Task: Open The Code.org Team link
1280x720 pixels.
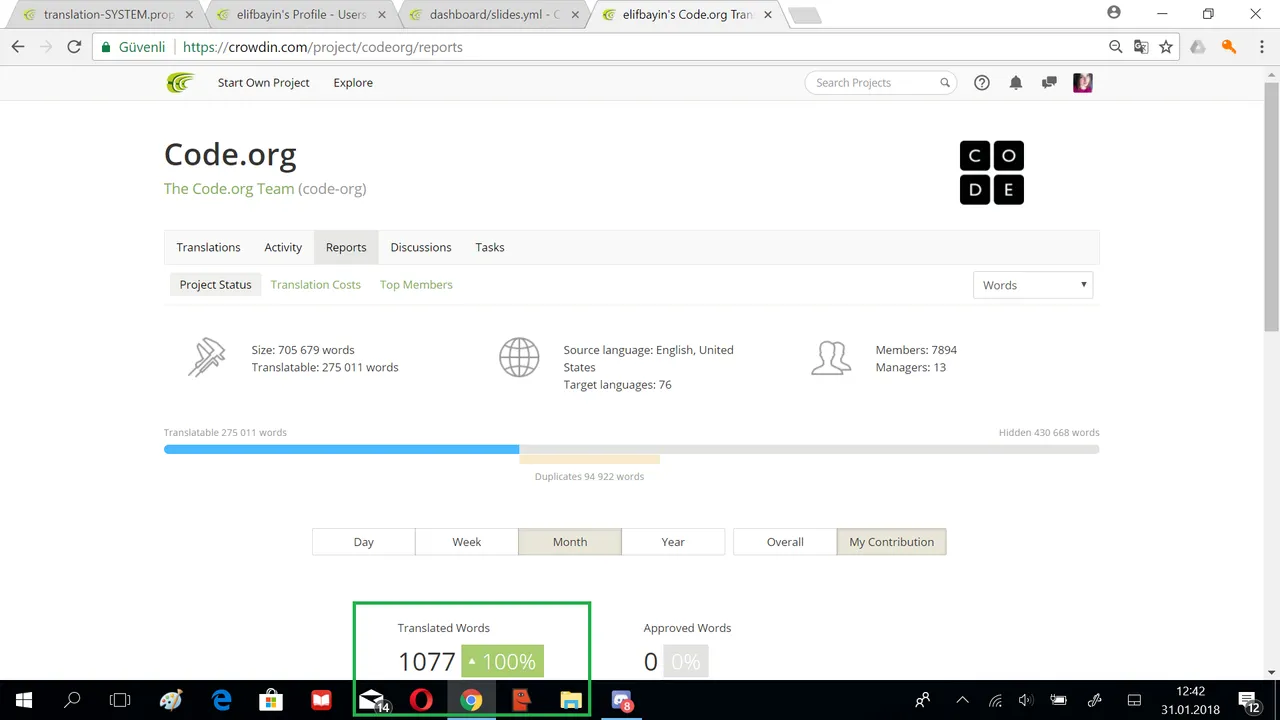Action: click(x=229, y=189)
